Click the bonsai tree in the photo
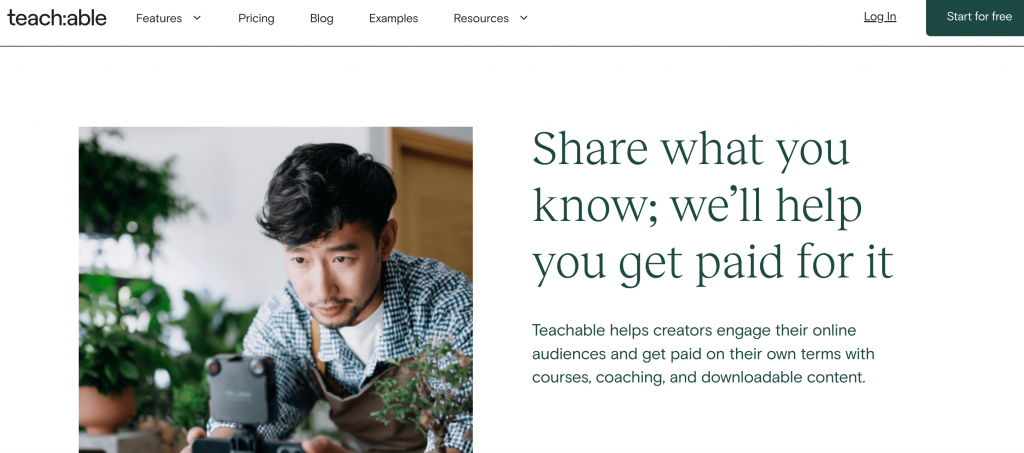Viewport: 1024px width, 453px height. click(x=425, y=390)
